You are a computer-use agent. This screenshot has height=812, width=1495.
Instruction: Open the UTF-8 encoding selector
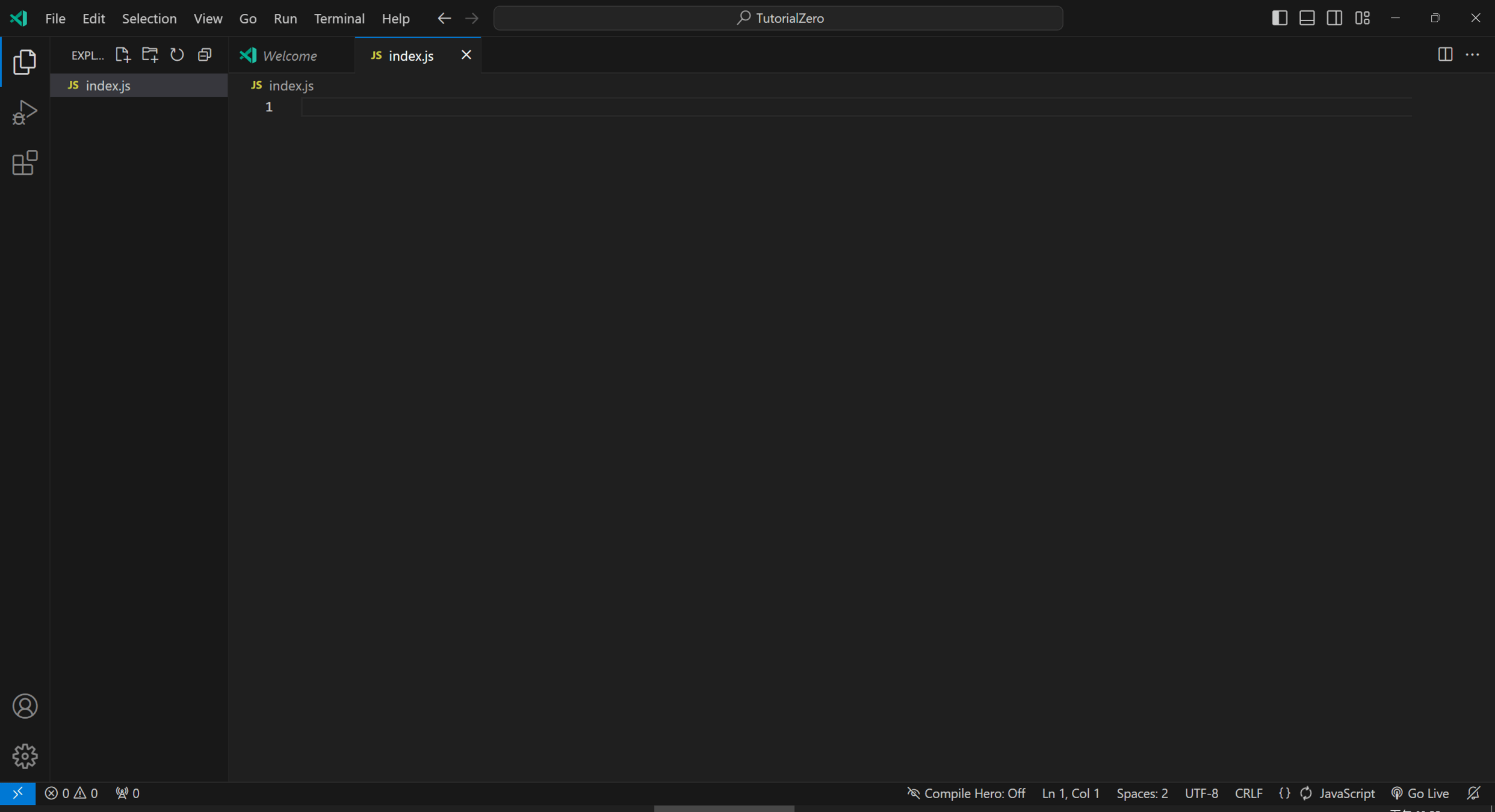(x=1201, y=793)
